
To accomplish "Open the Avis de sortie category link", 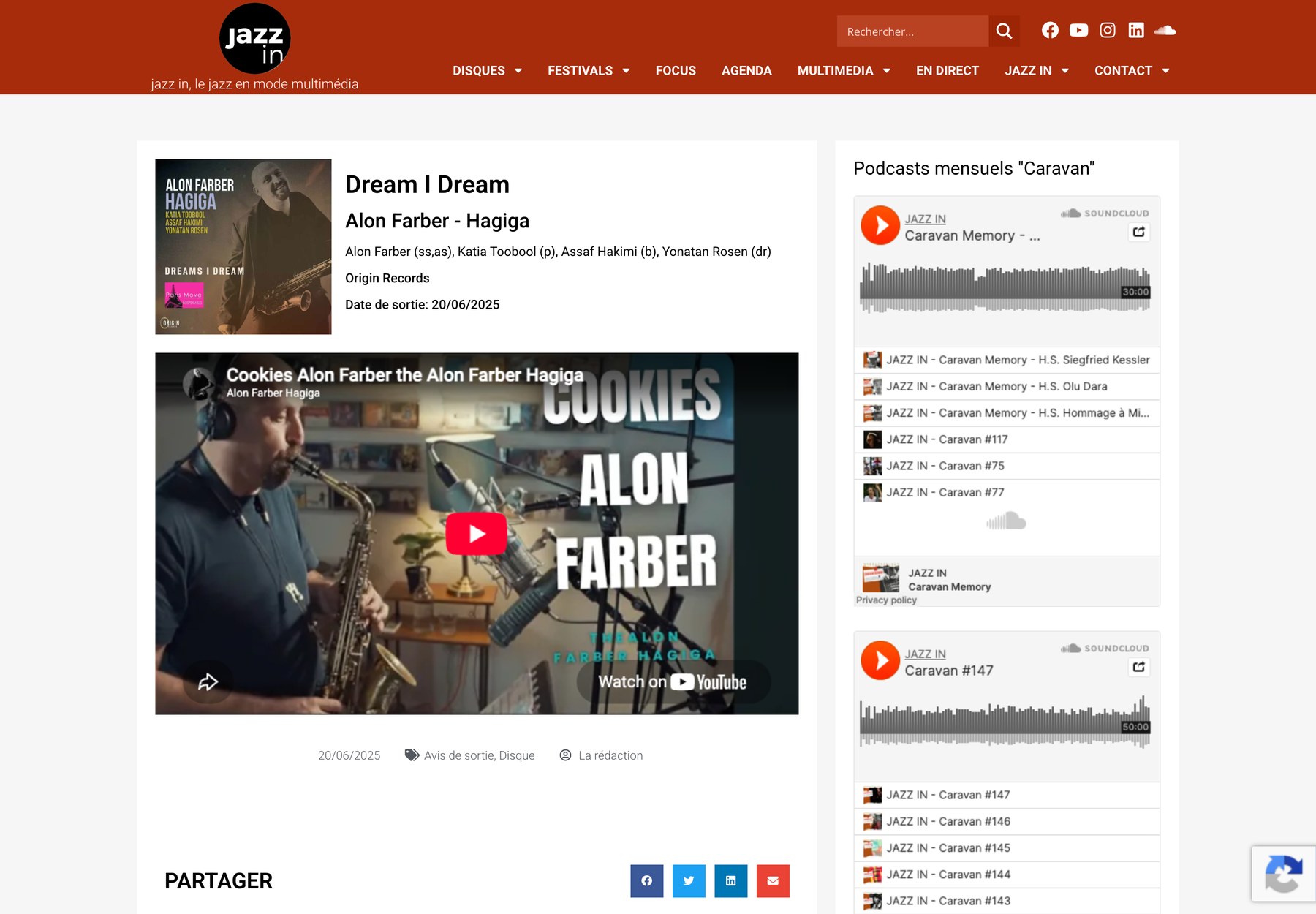I will click(459, 755).
